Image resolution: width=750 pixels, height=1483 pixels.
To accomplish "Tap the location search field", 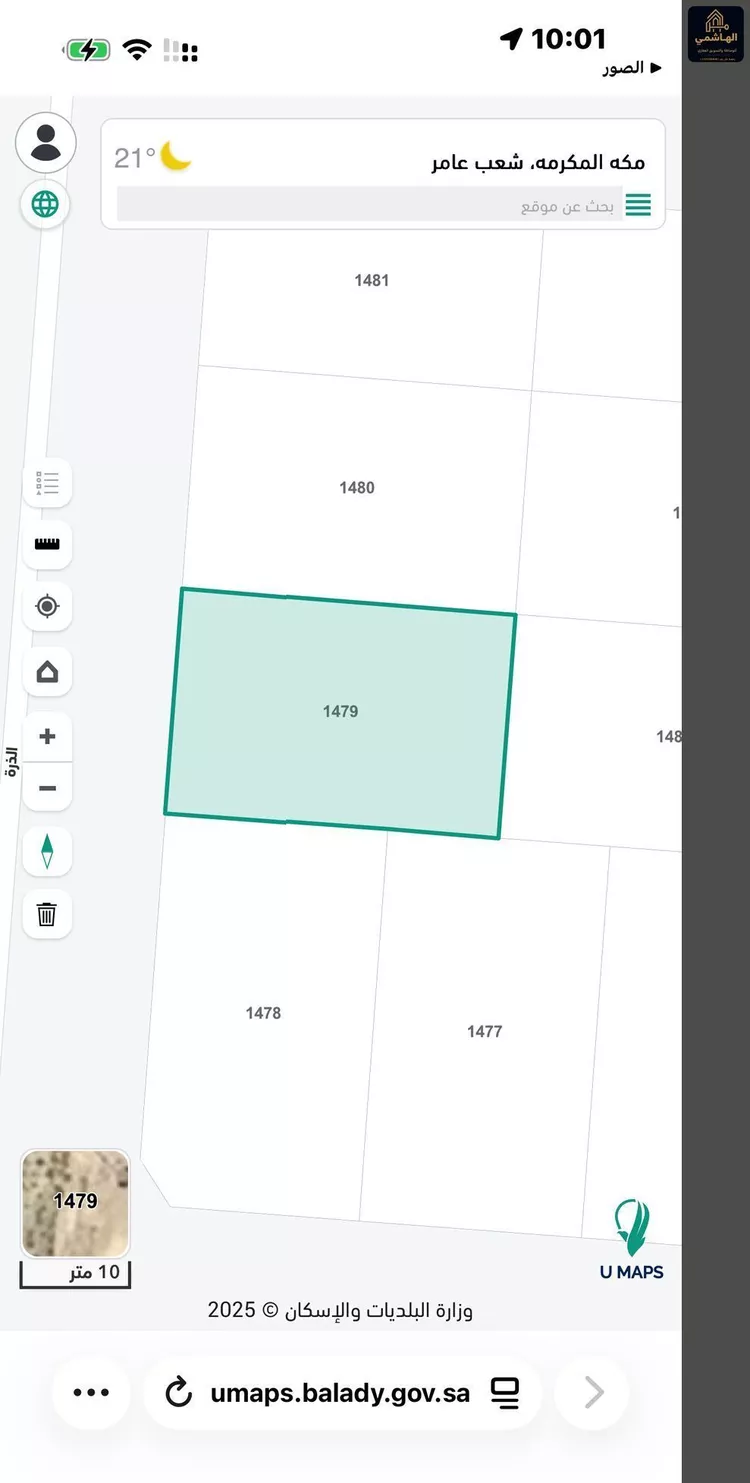I will pyautogui.click(x=370, y=206).
